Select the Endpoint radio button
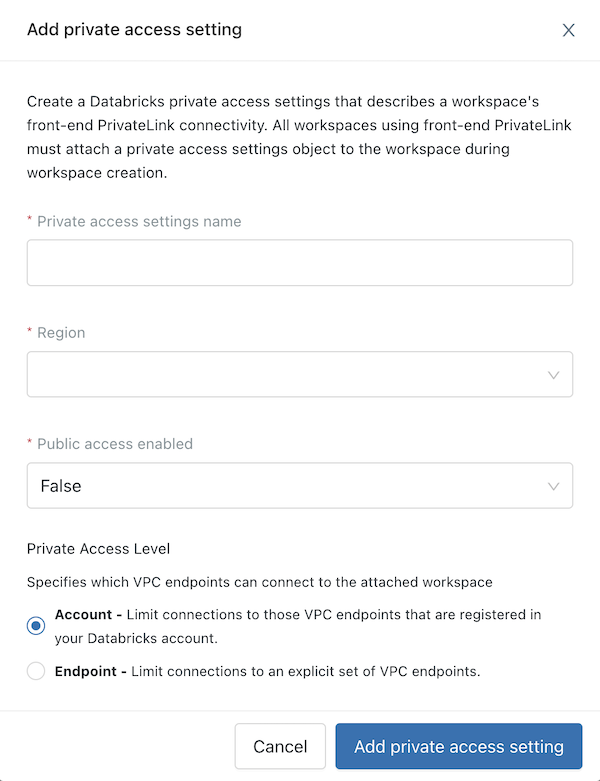This screenshot has width=600, height=781. [x=36, y=671]
